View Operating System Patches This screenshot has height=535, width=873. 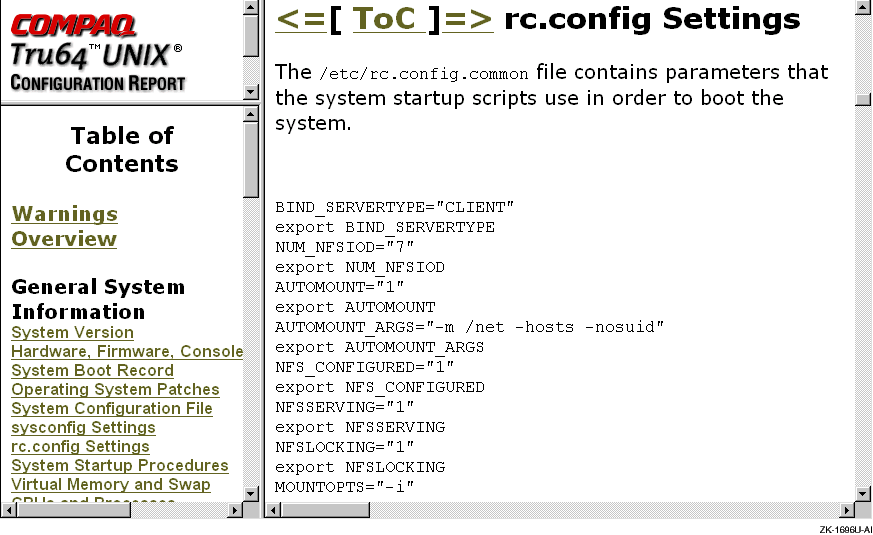(115, 390)
